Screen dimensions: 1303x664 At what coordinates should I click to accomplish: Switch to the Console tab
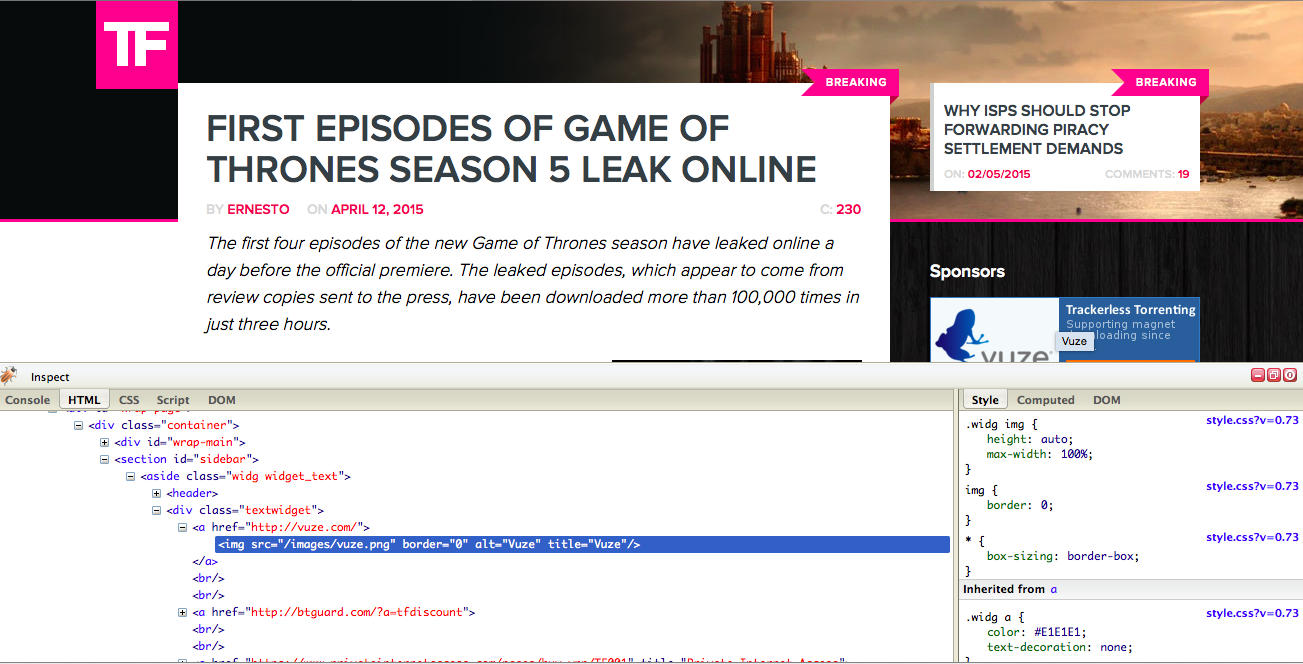click(28, 400)
